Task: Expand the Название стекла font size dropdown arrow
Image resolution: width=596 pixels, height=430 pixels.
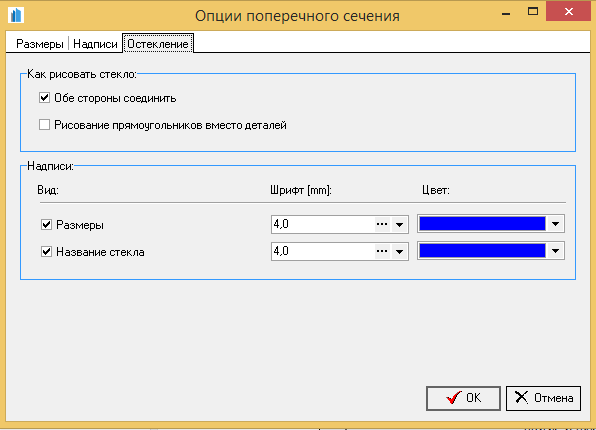Action: (399, 251)
